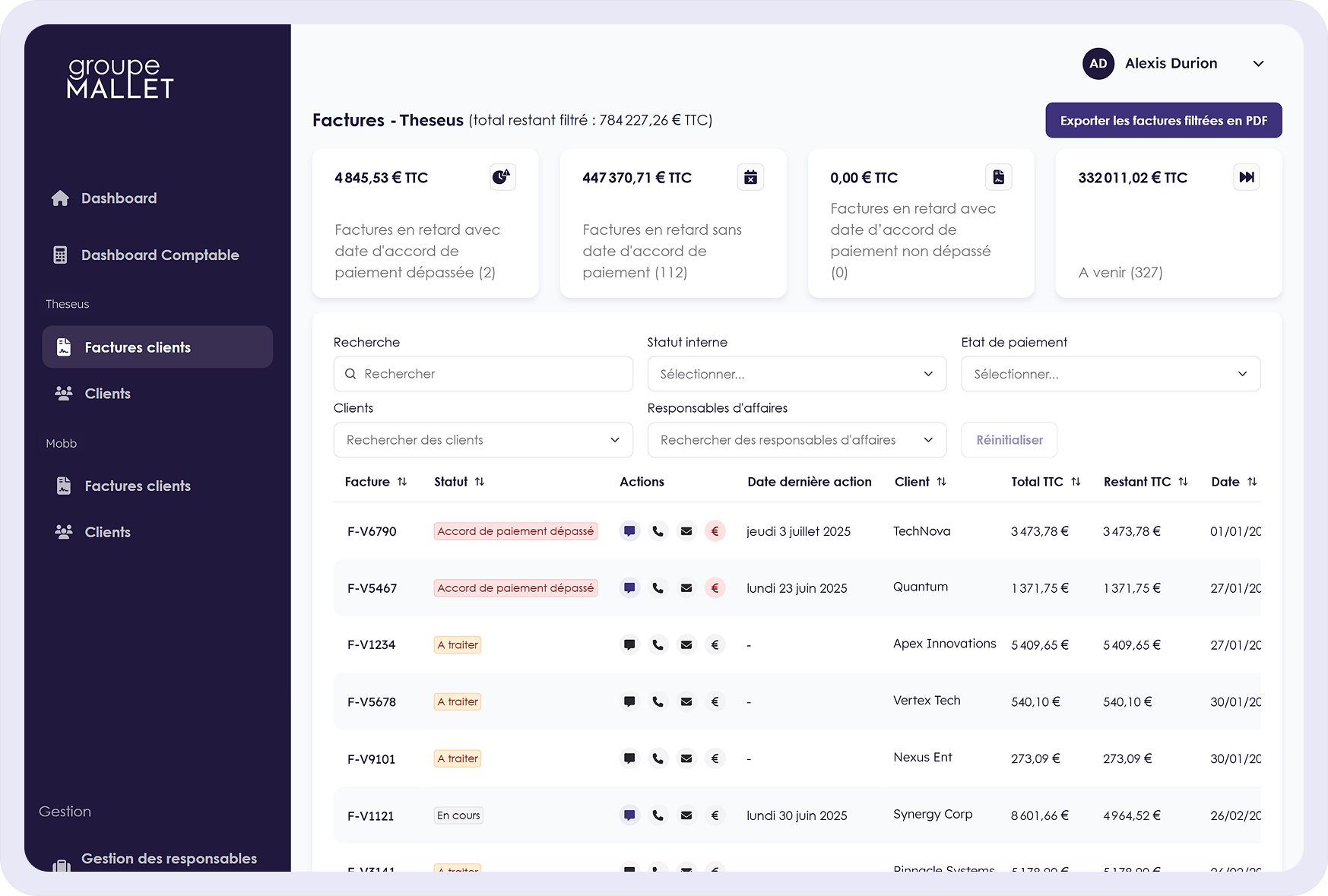Click email icon for invoice F-V1234
1328x896 pixels.
click(686, 645)
